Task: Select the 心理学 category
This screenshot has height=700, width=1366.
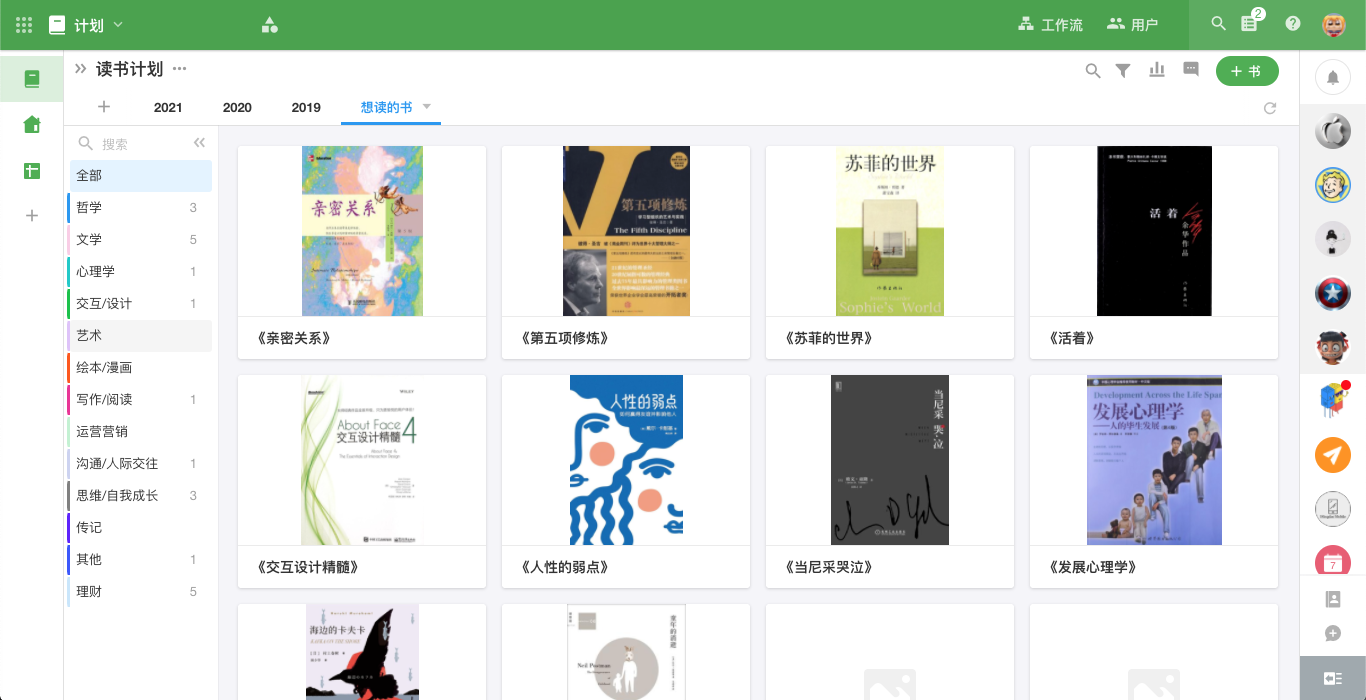Action: 140,272
